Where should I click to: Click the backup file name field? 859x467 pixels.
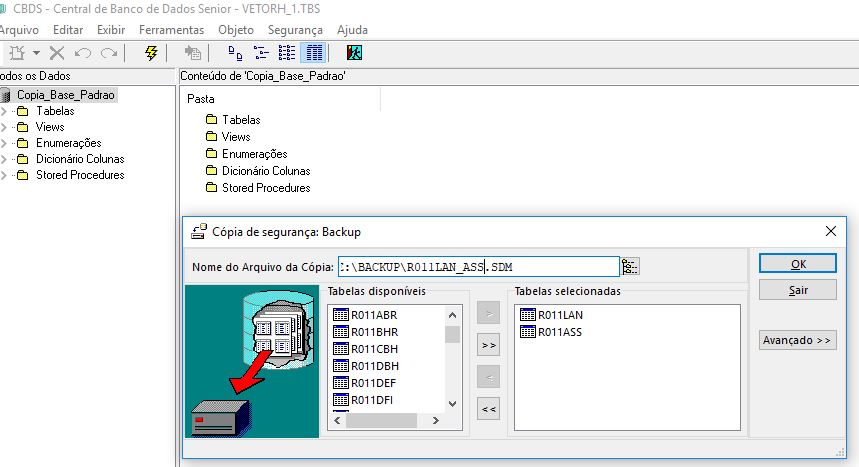point(477,266)
